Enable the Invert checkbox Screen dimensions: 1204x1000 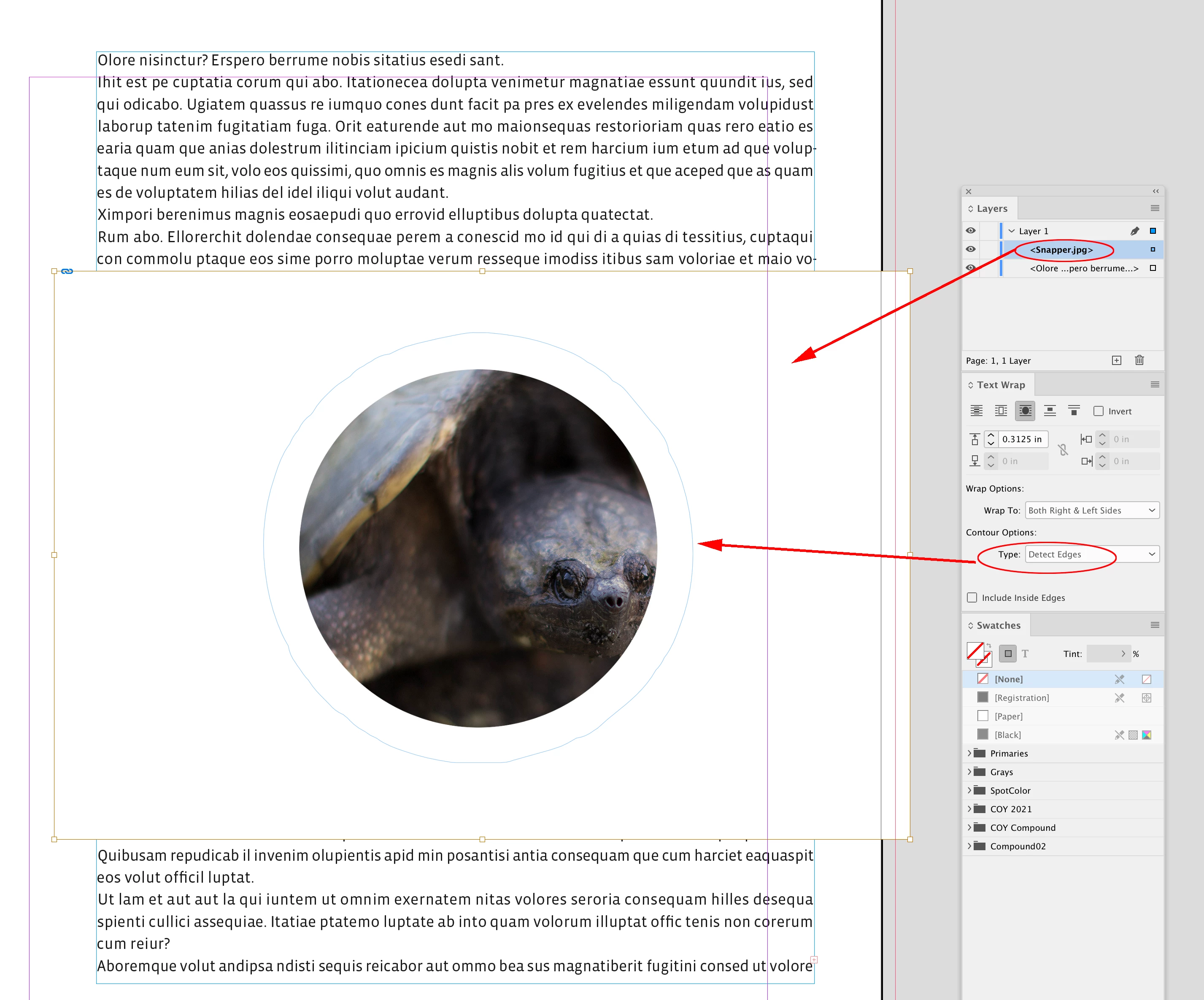click(x=1099, y=411)
